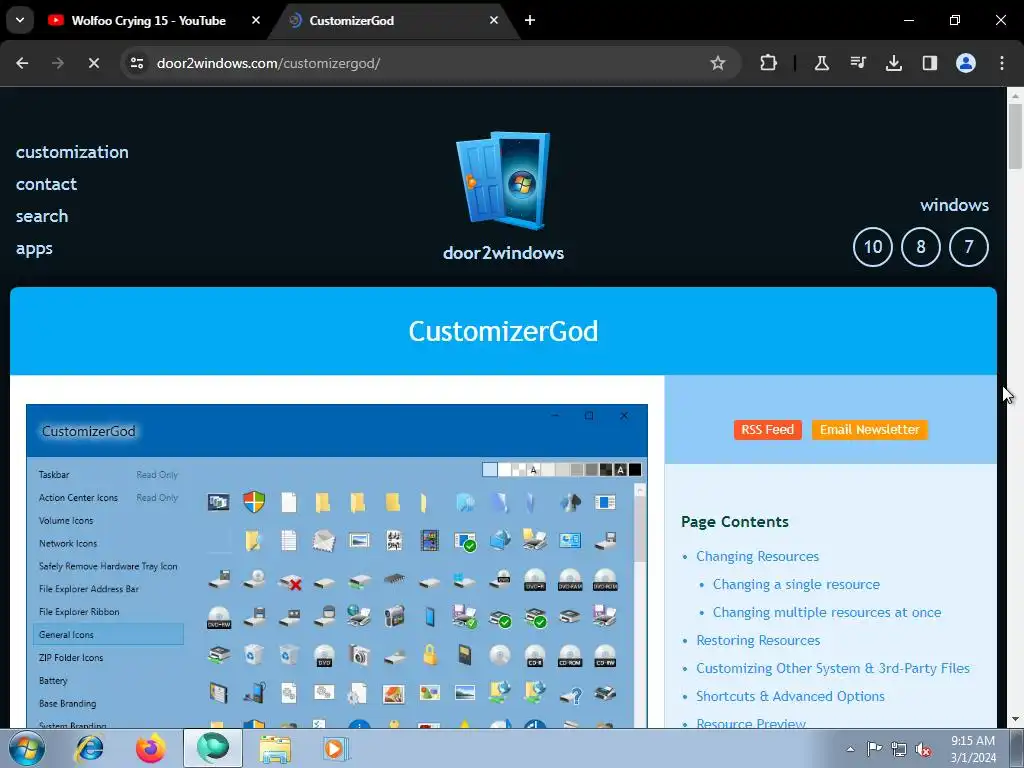1024x768 pixels.
Task: Close the Wolfoo Crying 15 YouTube tab
Action: [x=256, y=20]
